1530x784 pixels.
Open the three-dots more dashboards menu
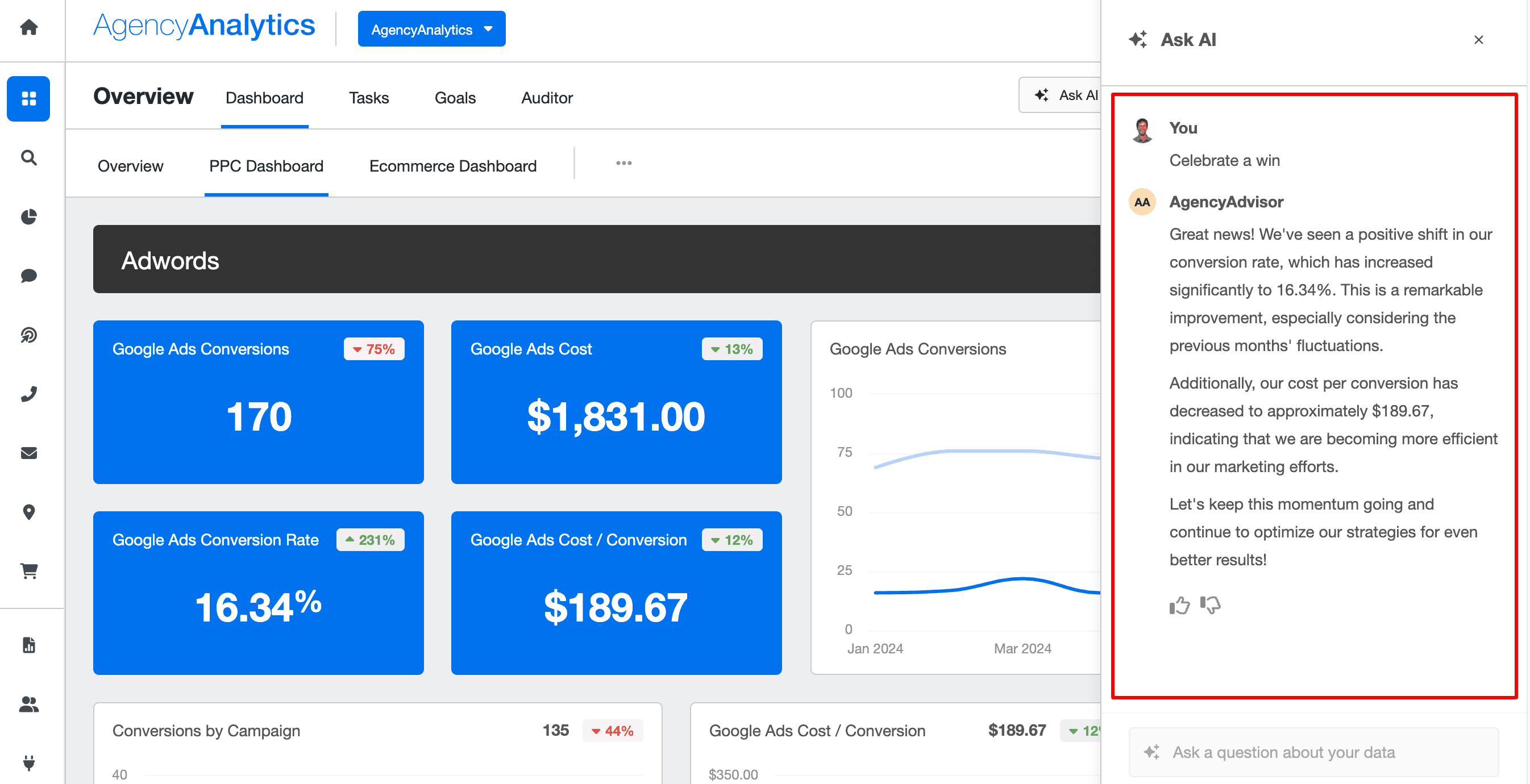click(623, 163)
